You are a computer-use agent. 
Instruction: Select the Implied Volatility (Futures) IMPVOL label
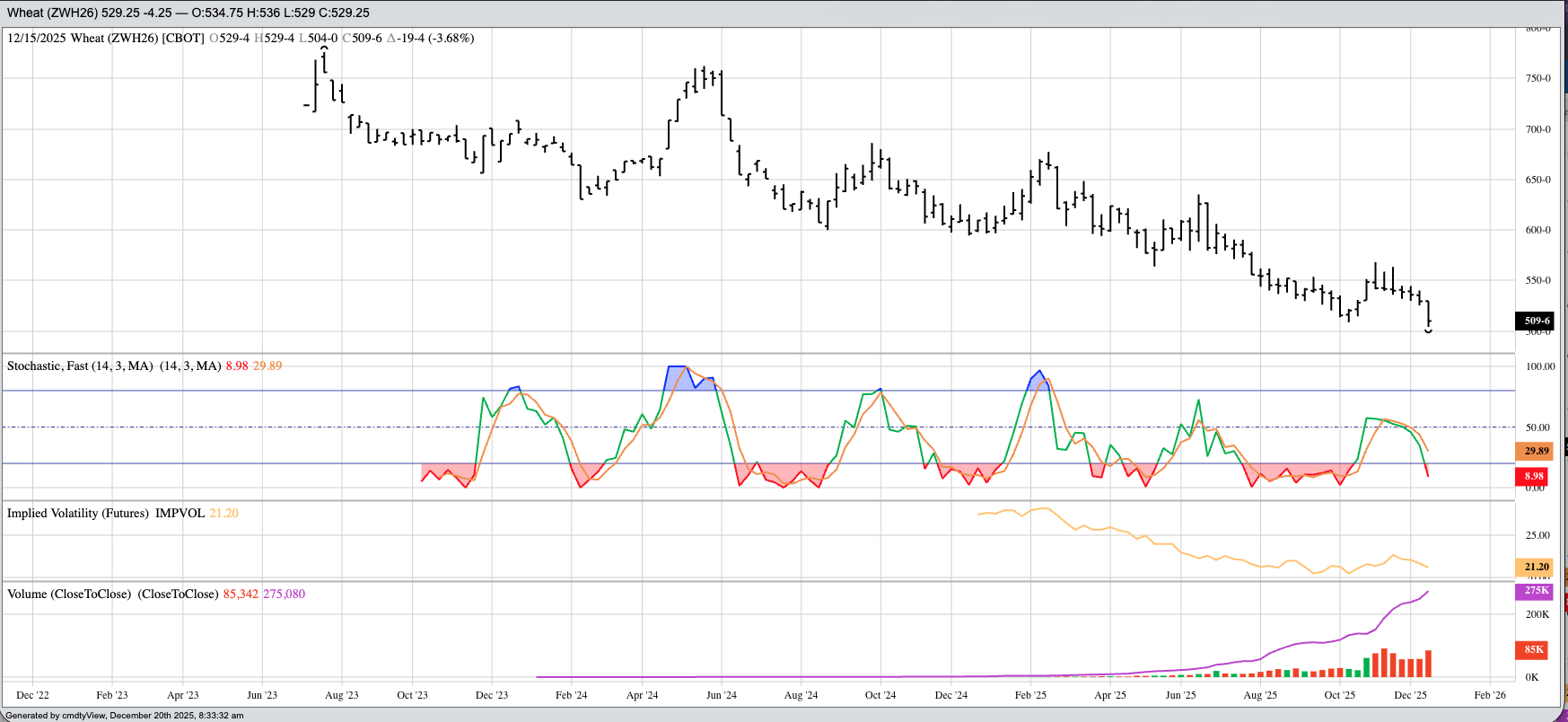(106, 514)
